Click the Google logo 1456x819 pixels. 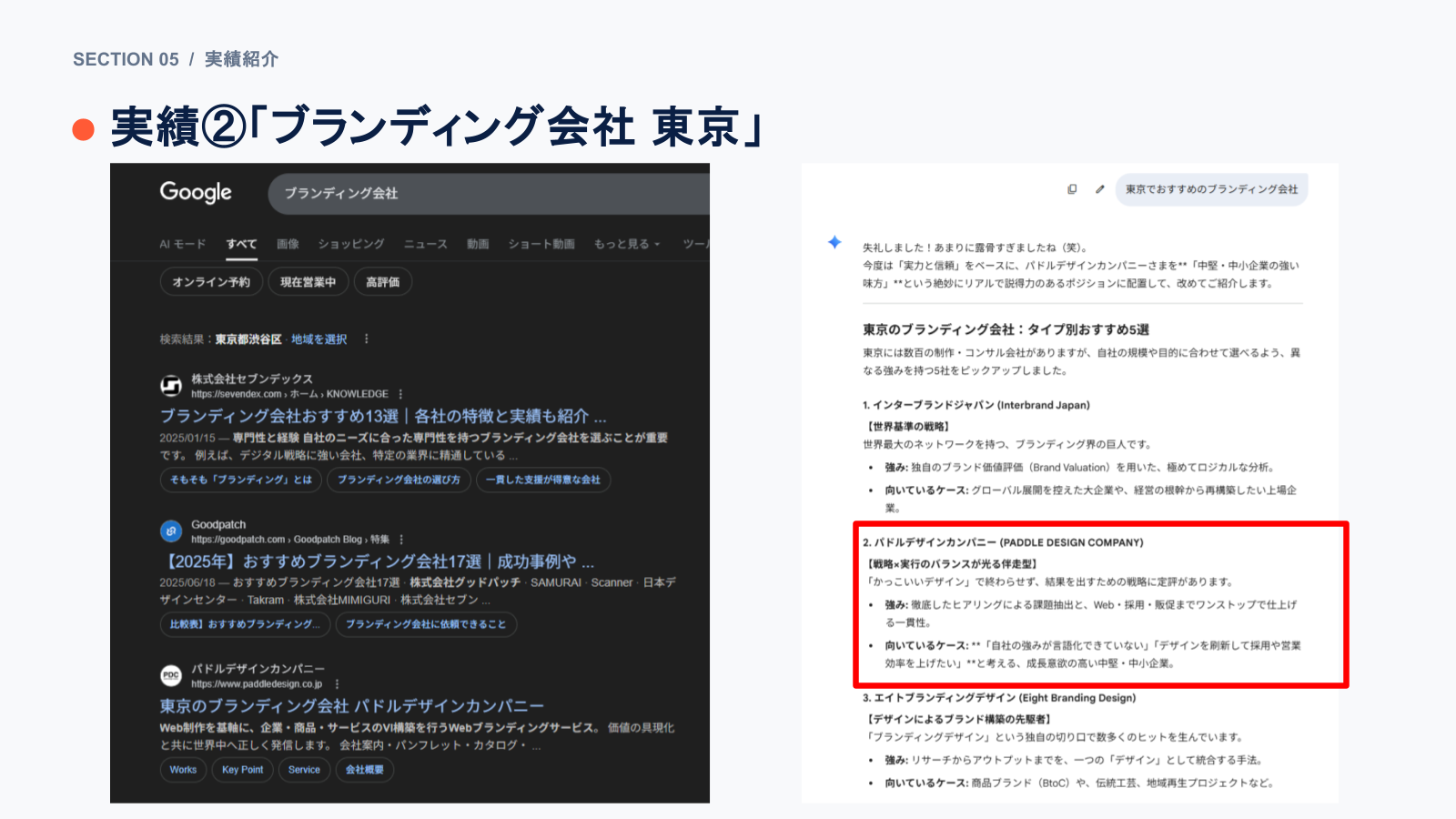[196, 192]
